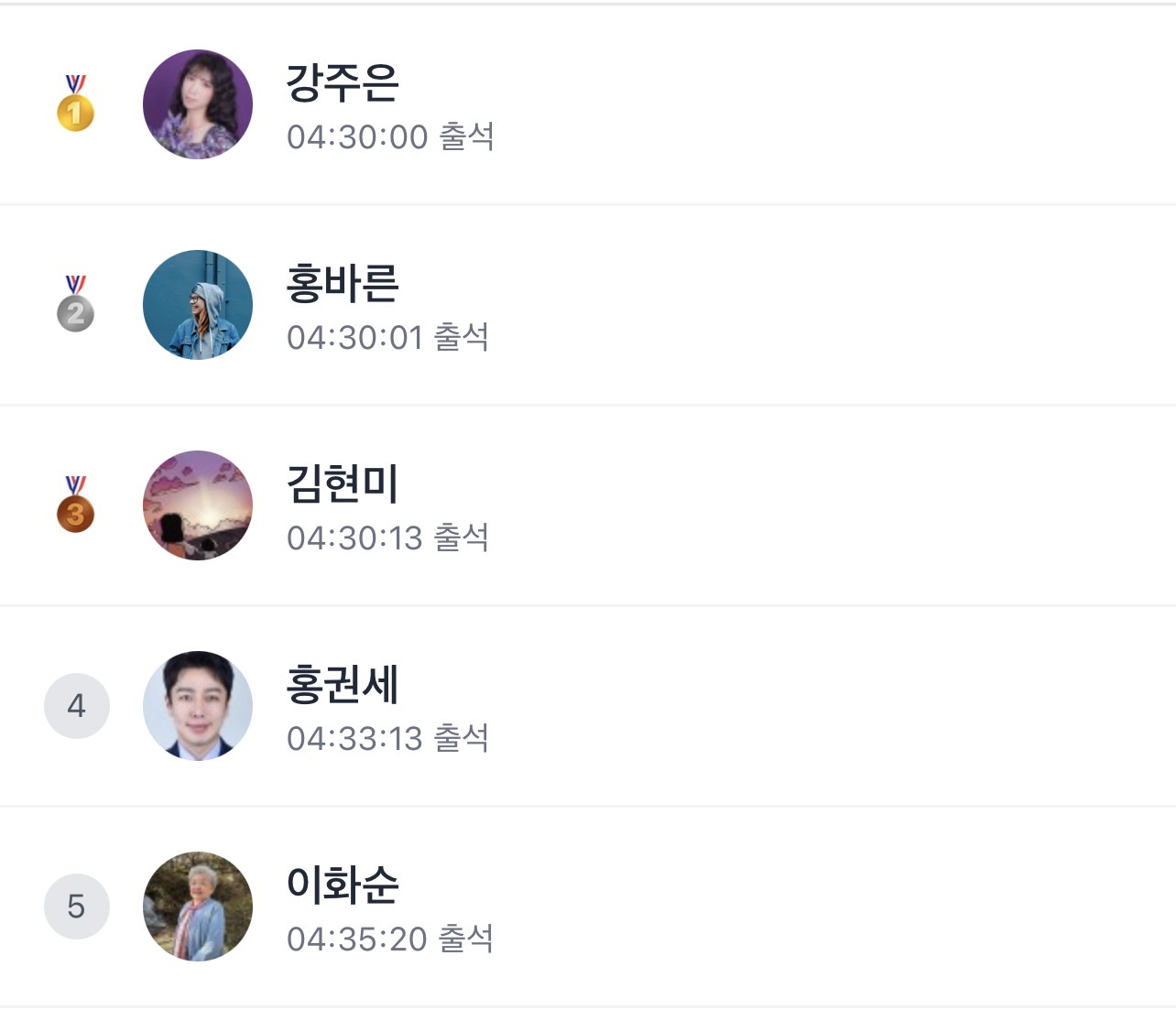Open 김현미's profile picture

point(198,505)
